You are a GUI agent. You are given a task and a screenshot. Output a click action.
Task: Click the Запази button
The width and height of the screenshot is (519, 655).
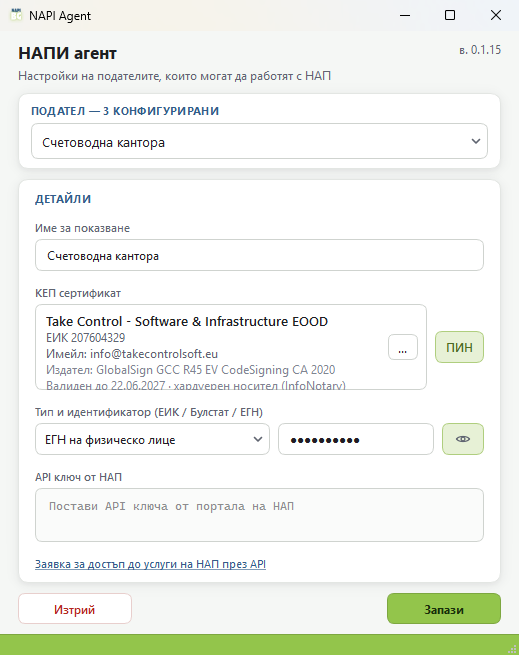444,609
